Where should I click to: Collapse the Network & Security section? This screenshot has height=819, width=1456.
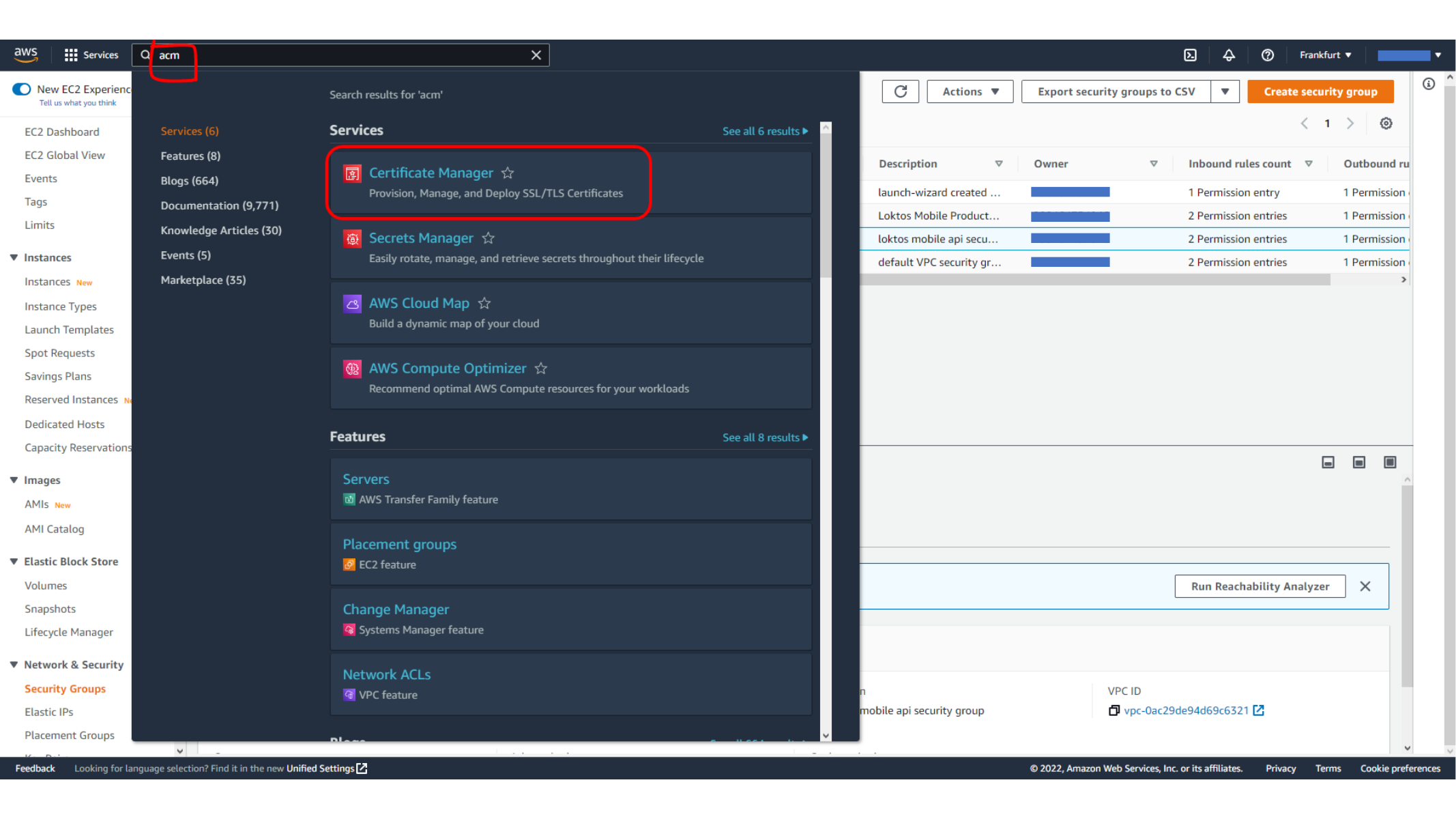[x=14, y=664]
